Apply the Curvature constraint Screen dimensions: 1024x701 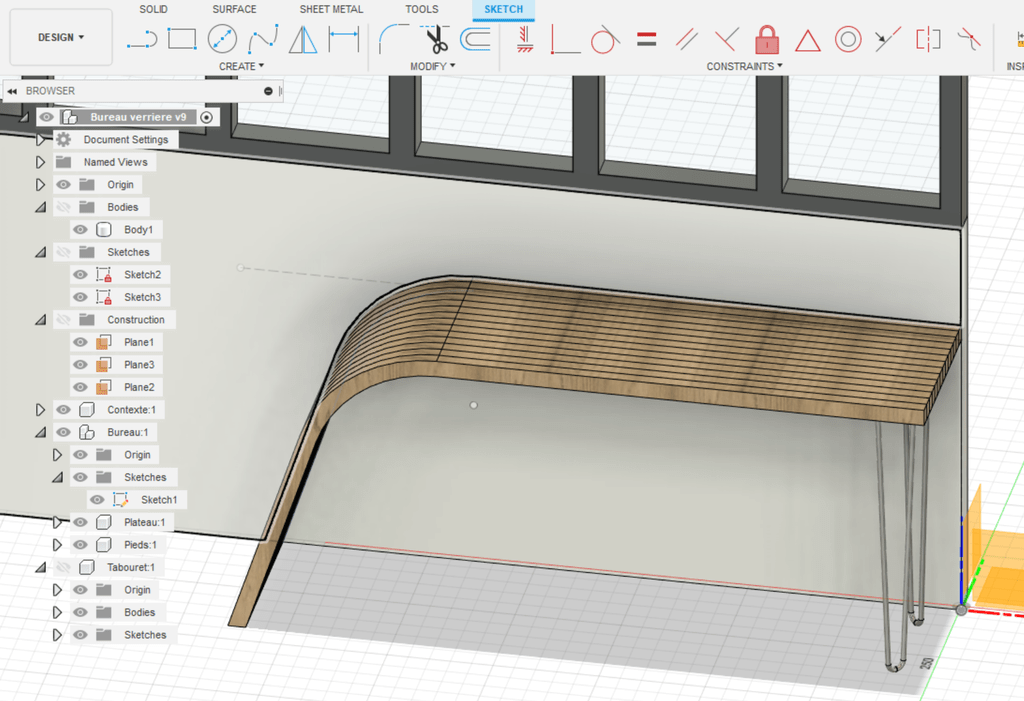[x=969, y=39]
